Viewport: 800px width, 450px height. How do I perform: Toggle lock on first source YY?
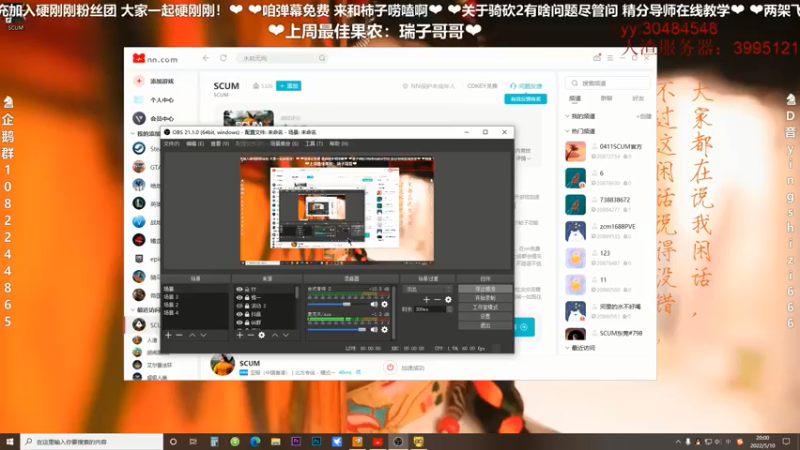point(247,289)
